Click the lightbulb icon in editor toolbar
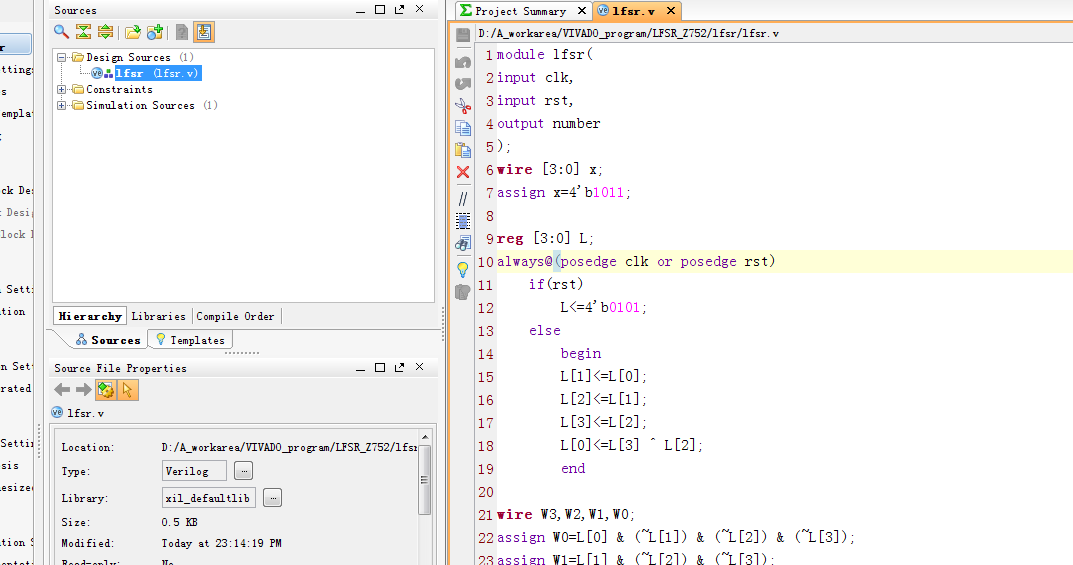This screenshot has height=565, width=1073. point(462,269)
